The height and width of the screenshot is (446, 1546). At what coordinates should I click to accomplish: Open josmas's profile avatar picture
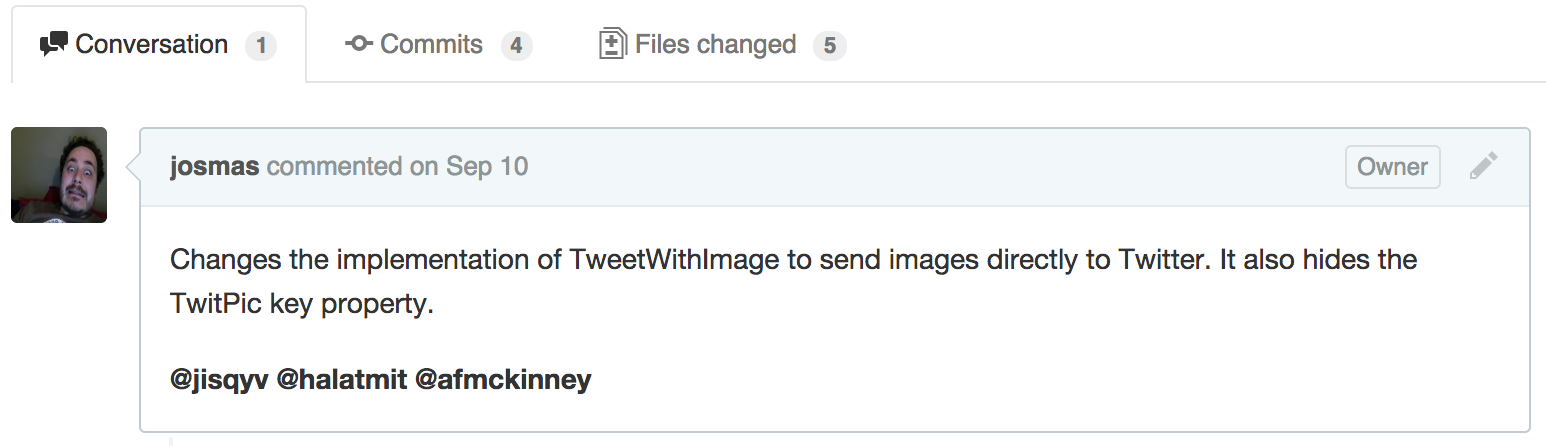(x=59, y=175)
